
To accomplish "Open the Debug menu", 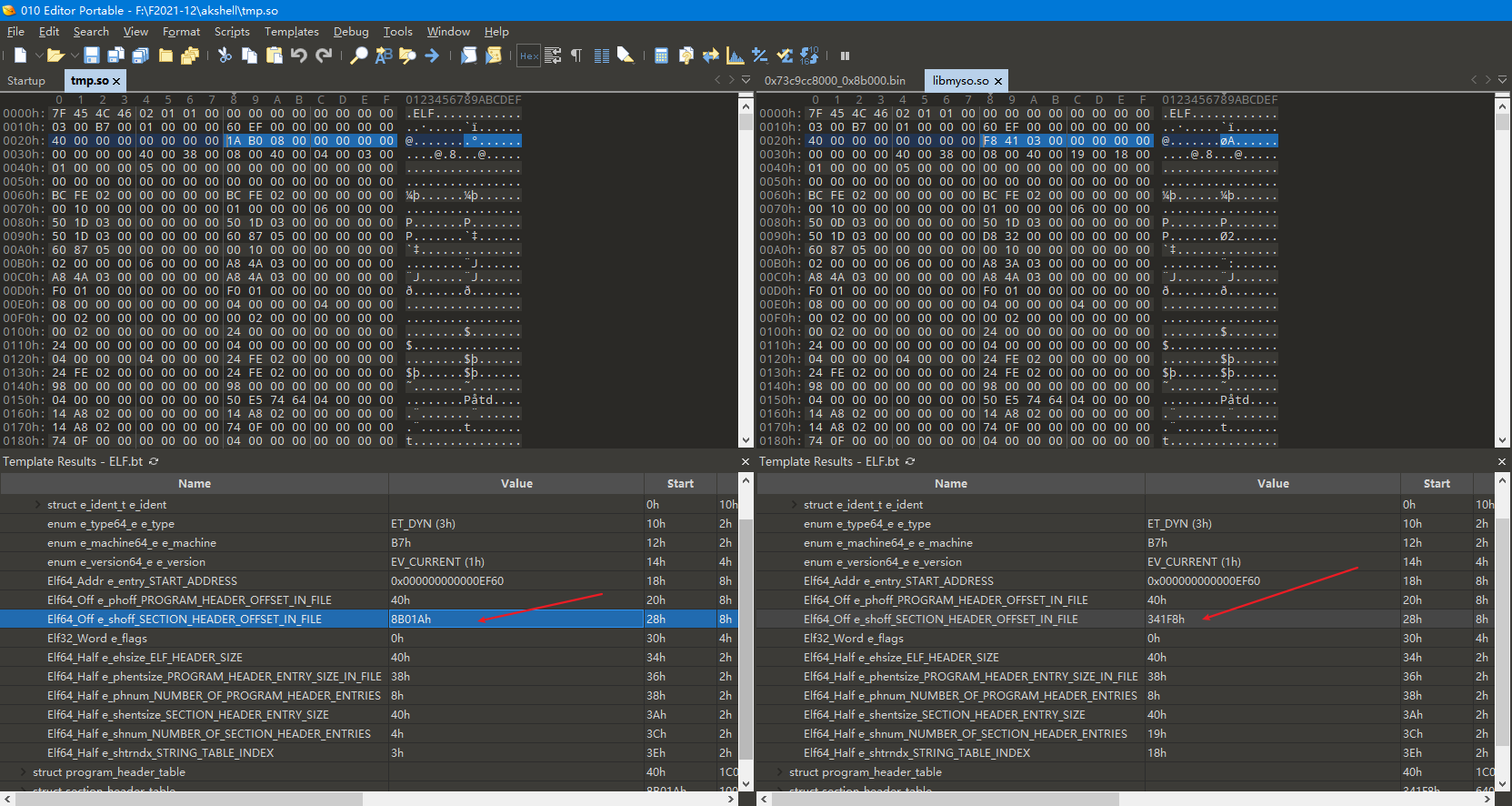I will (x=351, y=32).
